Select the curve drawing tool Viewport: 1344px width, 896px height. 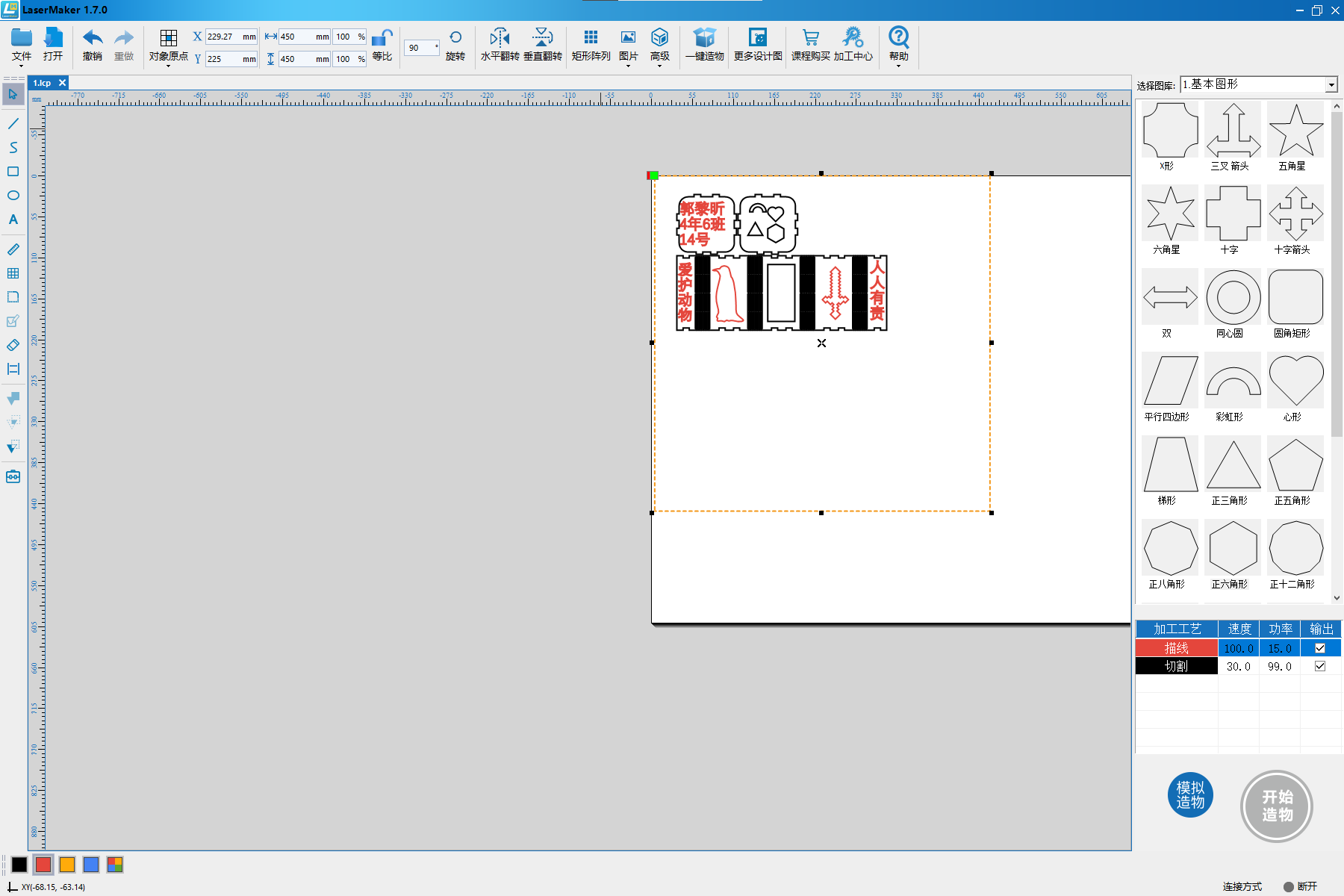pos(13,147)
